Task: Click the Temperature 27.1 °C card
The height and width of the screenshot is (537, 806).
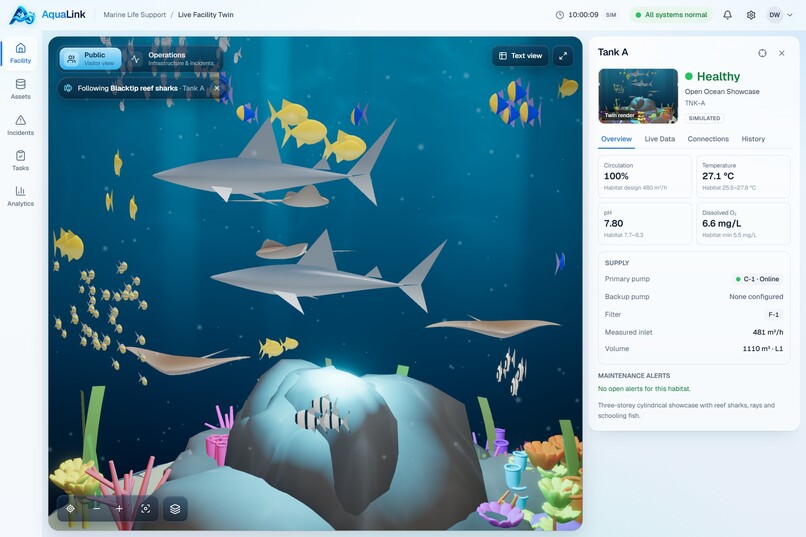Action: pos(743,176)
